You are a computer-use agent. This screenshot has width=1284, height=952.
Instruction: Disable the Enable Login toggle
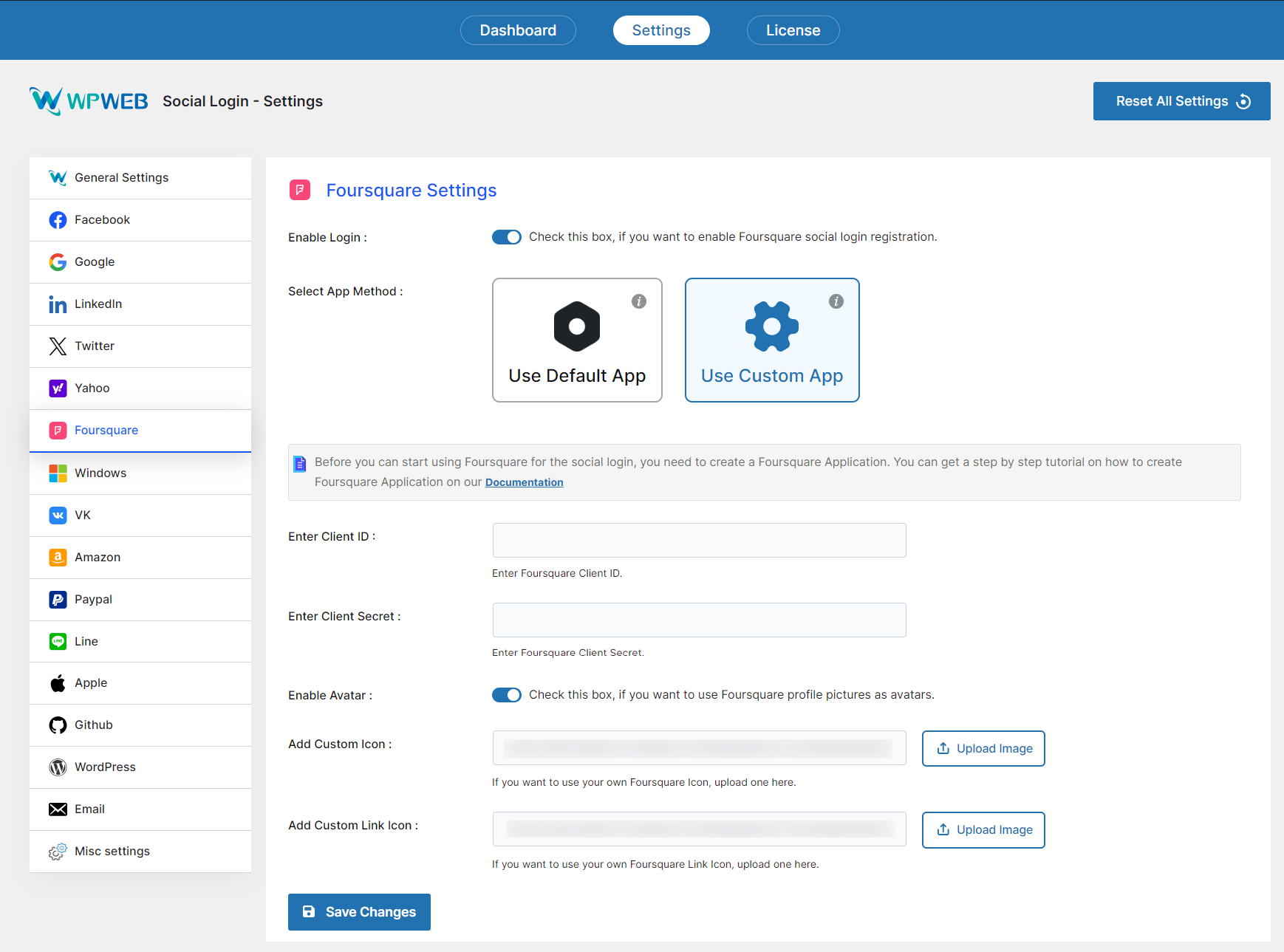coord(507,237)
